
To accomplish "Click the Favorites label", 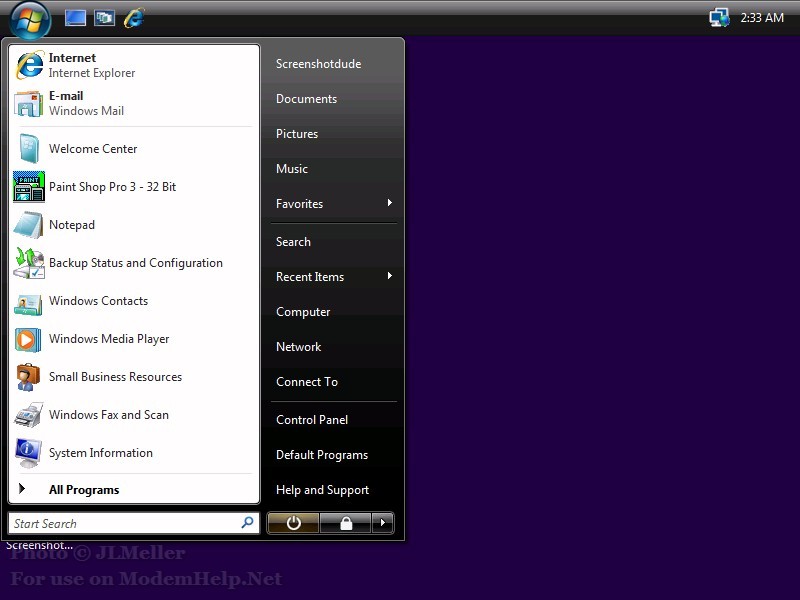I will (299, 204).
